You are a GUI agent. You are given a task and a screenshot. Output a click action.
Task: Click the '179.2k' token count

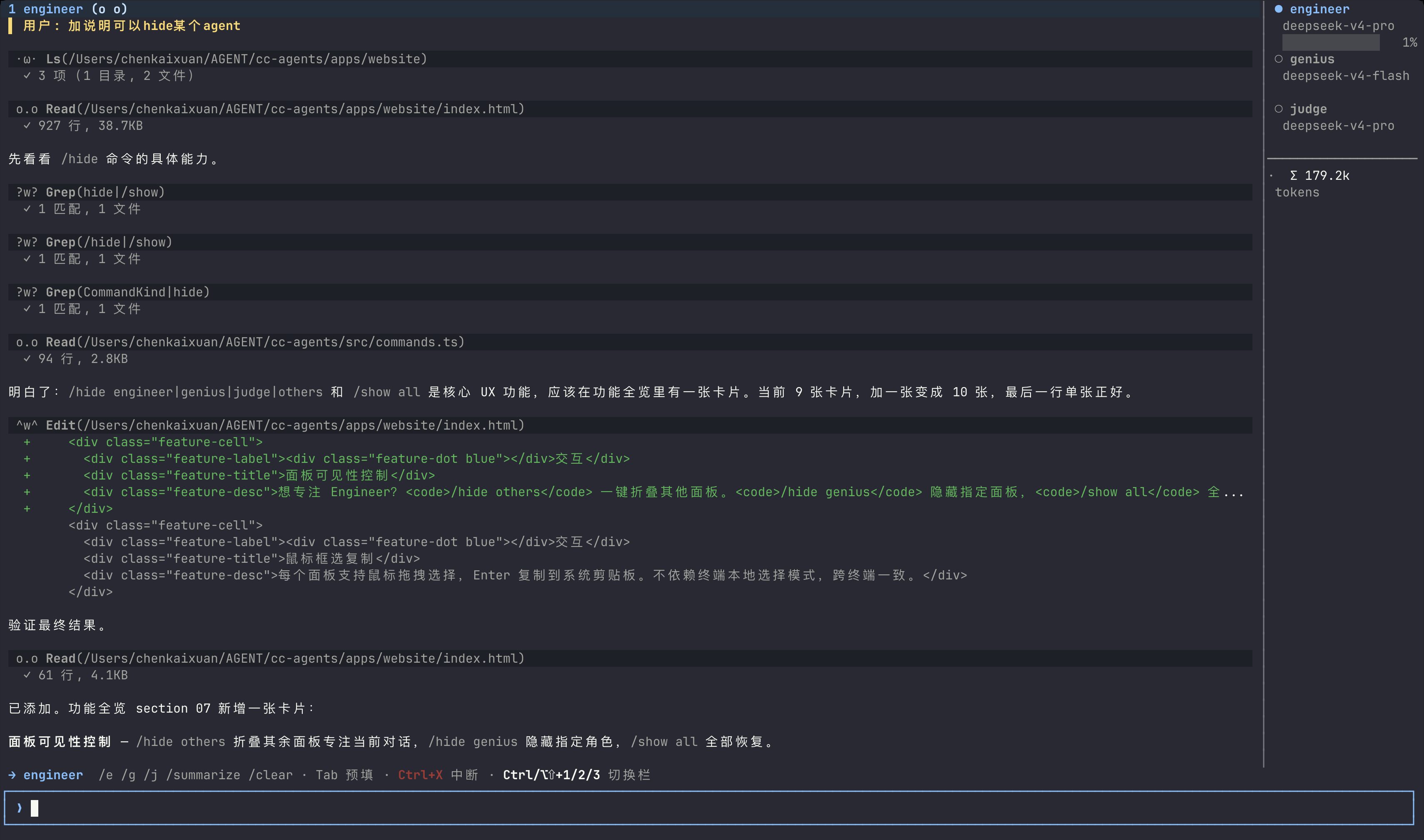coord(1327,176)
